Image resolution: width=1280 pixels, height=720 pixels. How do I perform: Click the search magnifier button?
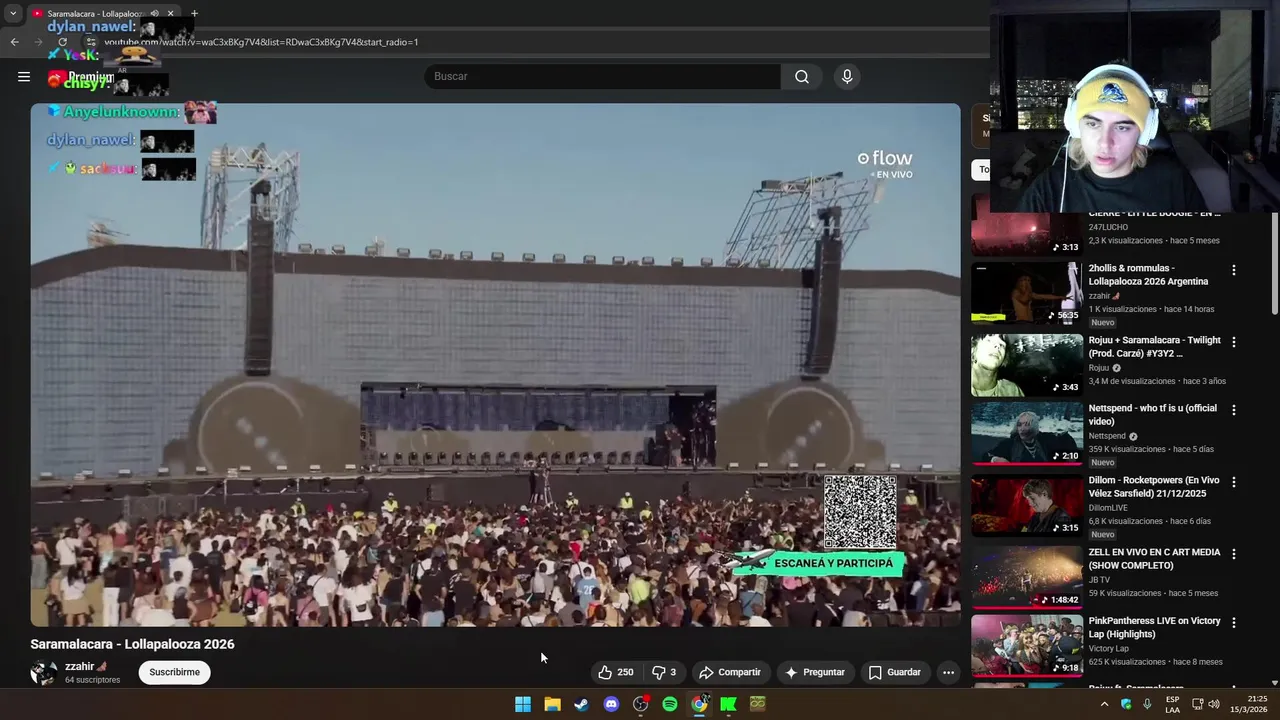coord(802,76)
